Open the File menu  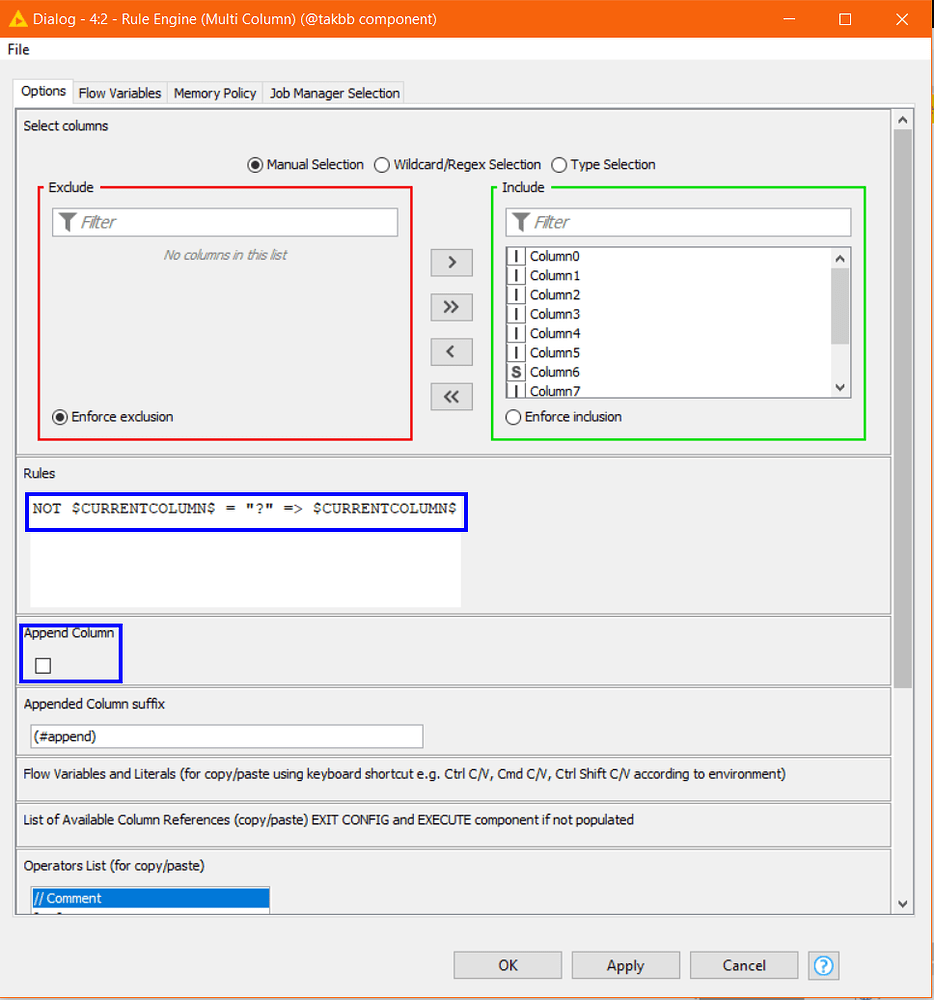tap(17, 49)
